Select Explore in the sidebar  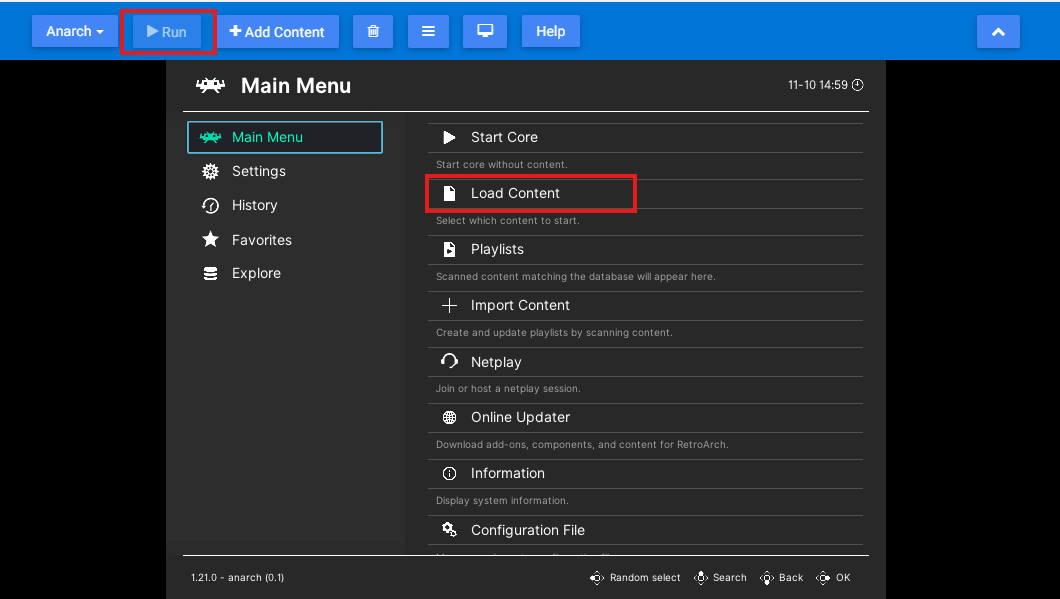pos(256,273)
